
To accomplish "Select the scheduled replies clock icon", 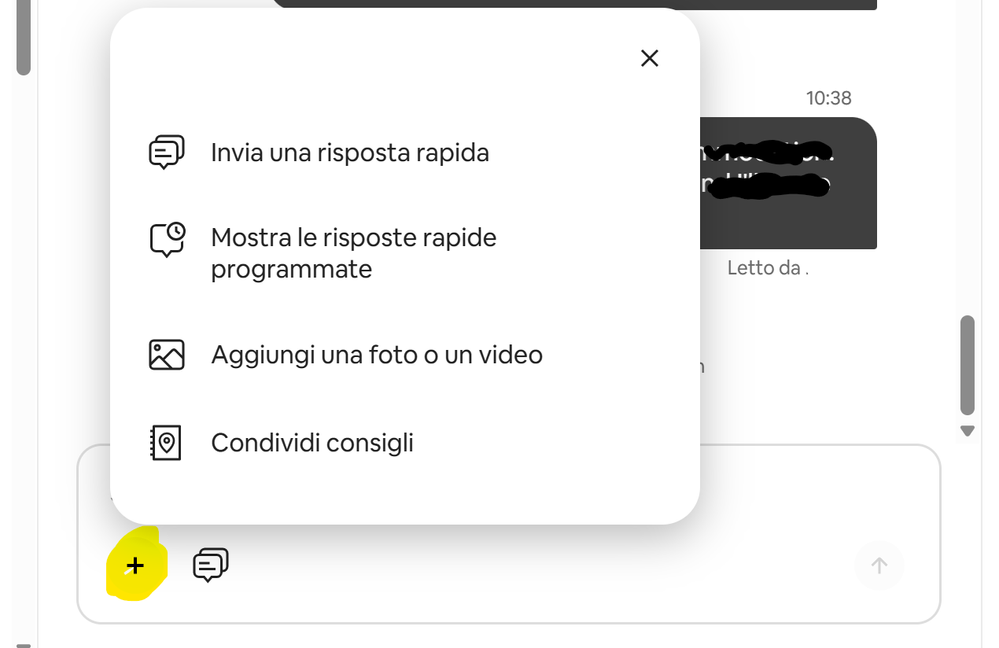I will tap(166, 238).
